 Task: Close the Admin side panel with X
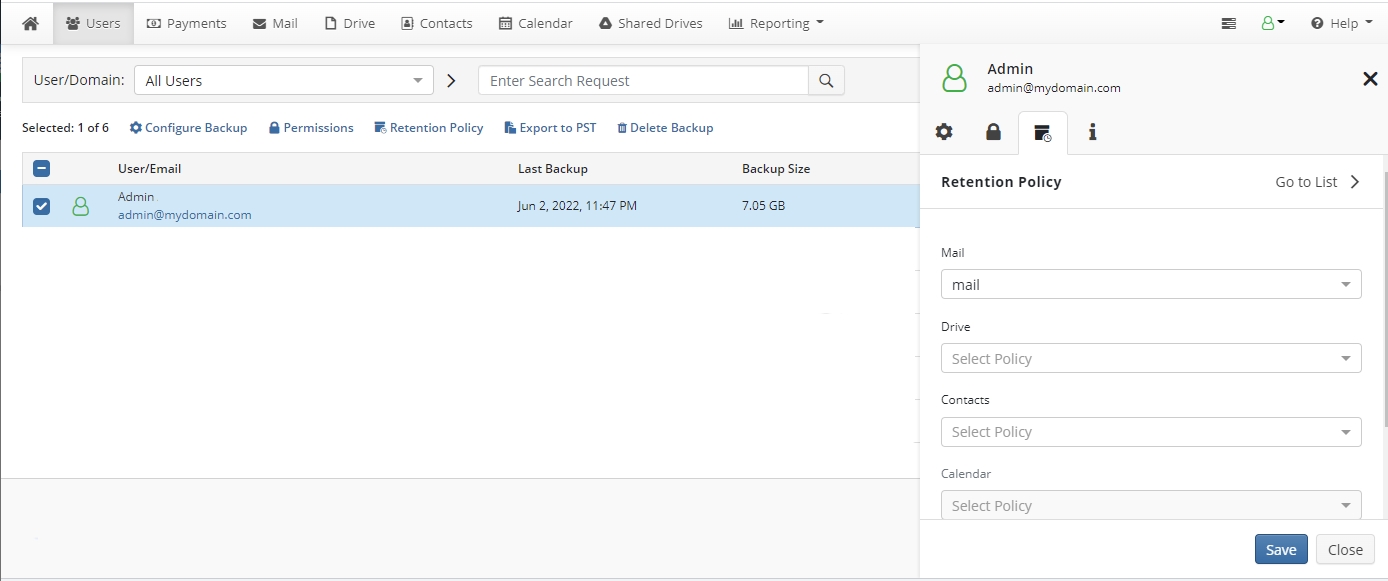click(x=1370, y=79)
